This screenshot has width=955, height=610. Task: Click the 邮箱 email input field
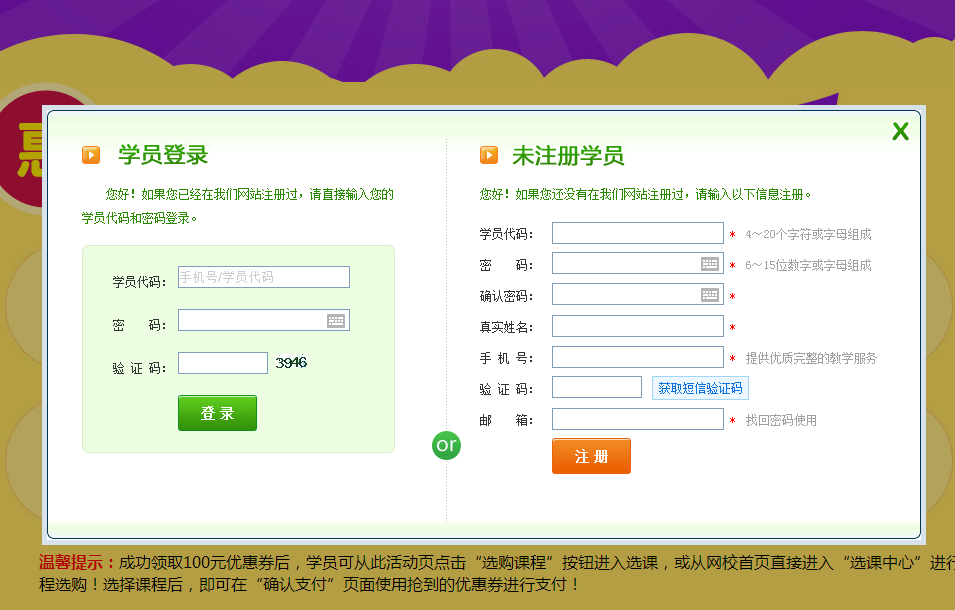click(x=637, y=419)
